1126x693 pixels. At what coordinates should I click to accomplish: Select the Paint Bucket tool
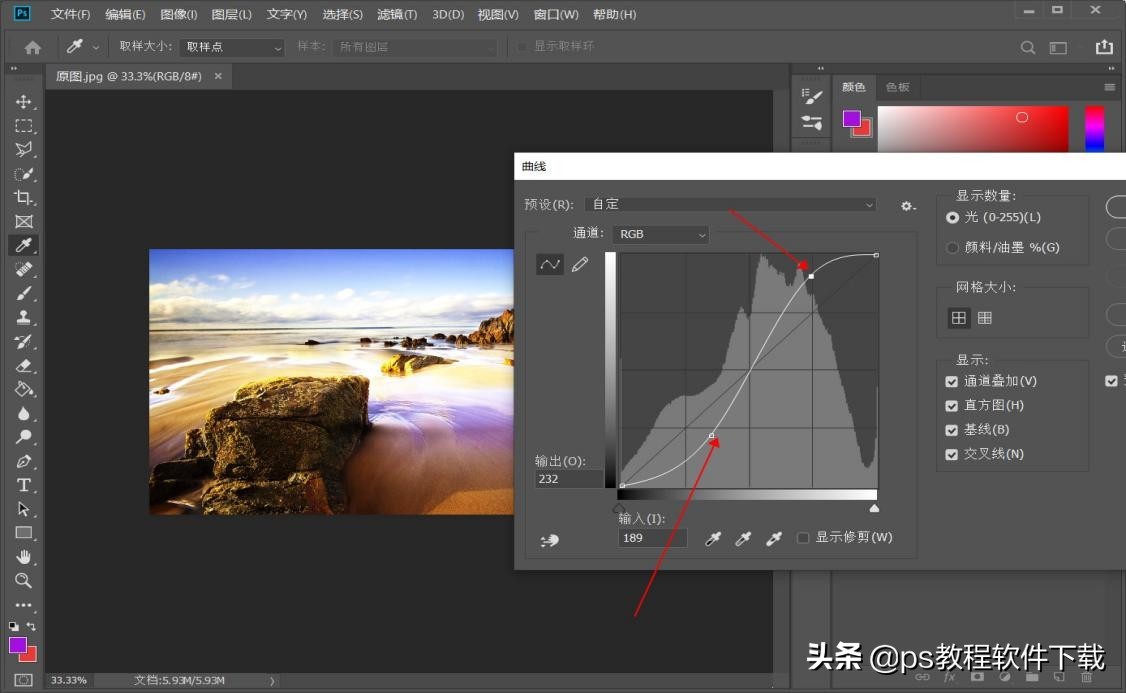click(24, 389)
